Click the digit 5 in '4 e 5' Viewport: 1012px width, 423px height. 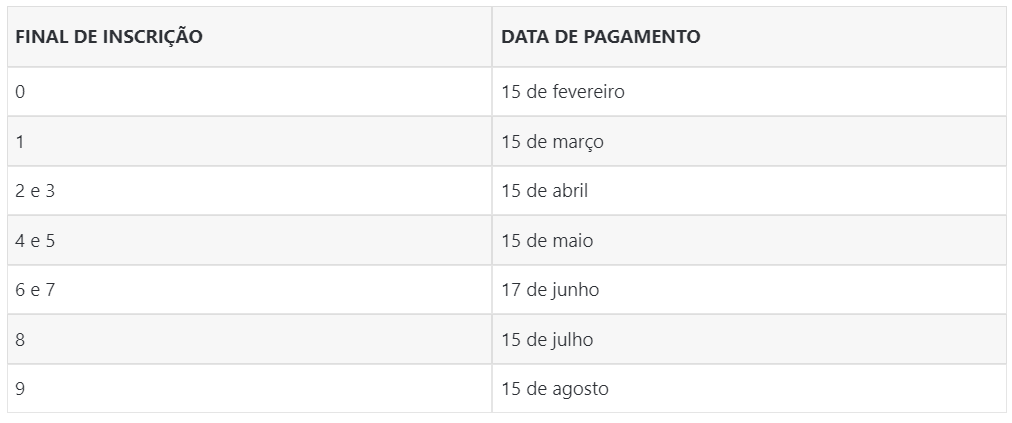pos(50,241)
